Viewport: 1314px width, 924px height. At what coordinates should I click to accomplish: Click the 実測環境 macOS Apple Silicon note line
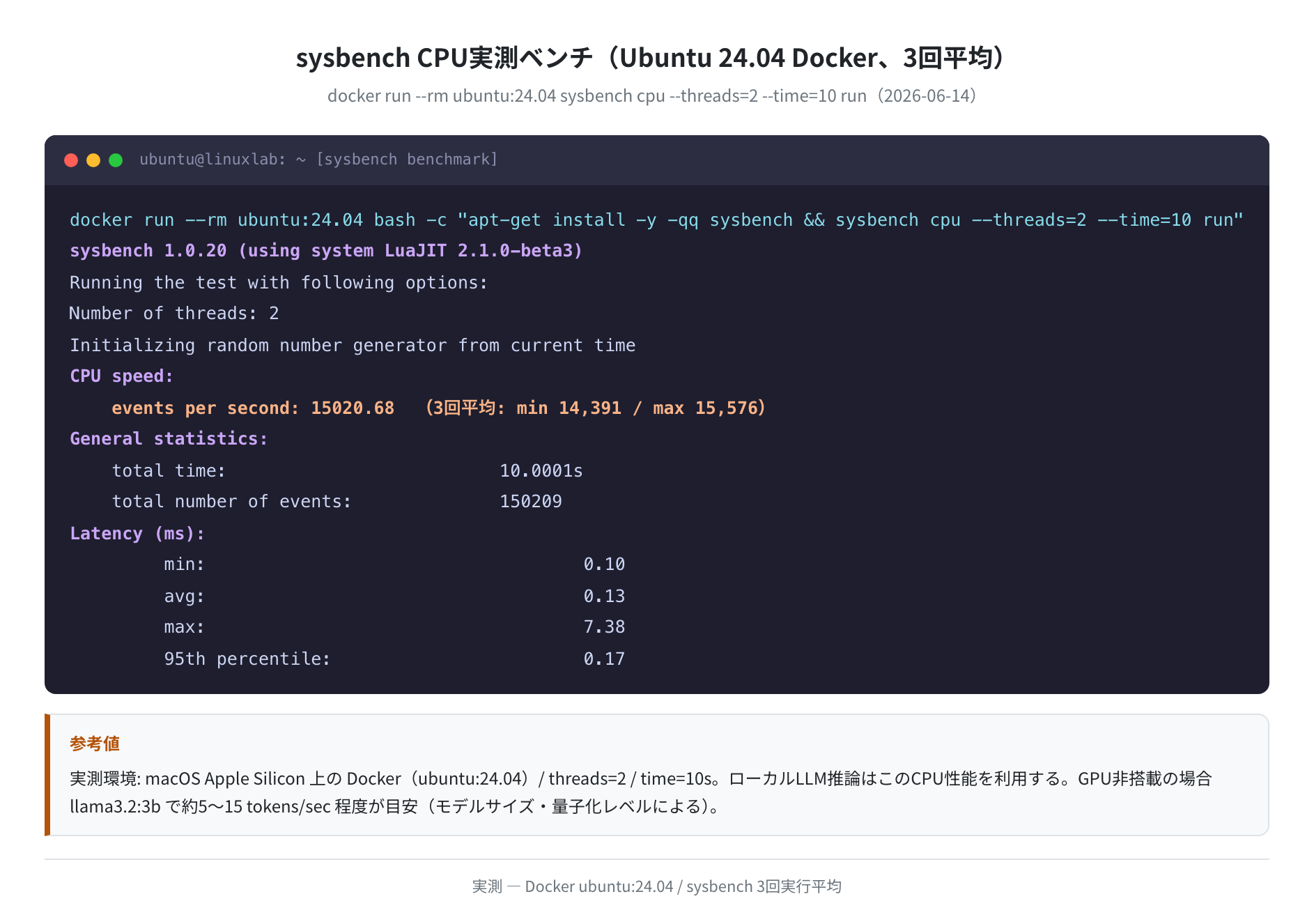tap(641, 779)
